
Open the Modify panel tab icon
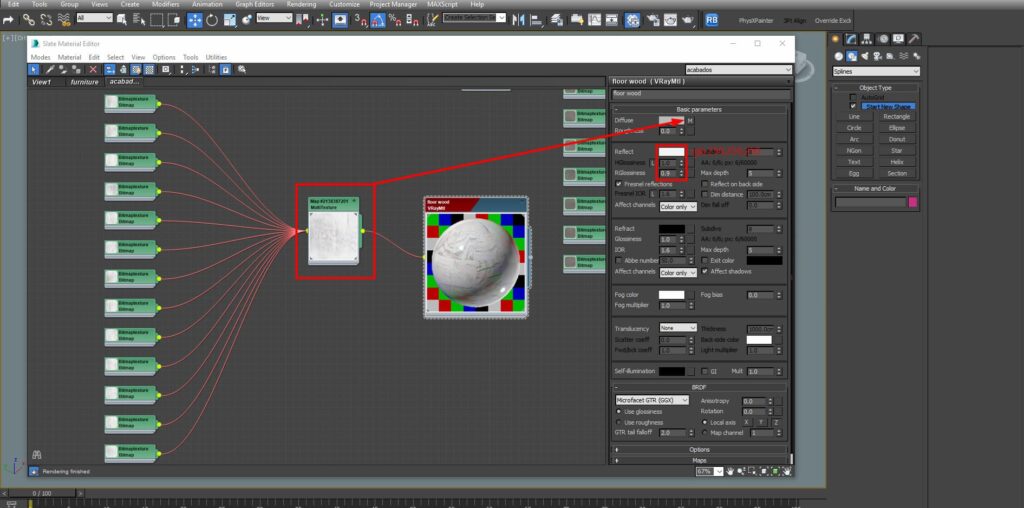850,39
